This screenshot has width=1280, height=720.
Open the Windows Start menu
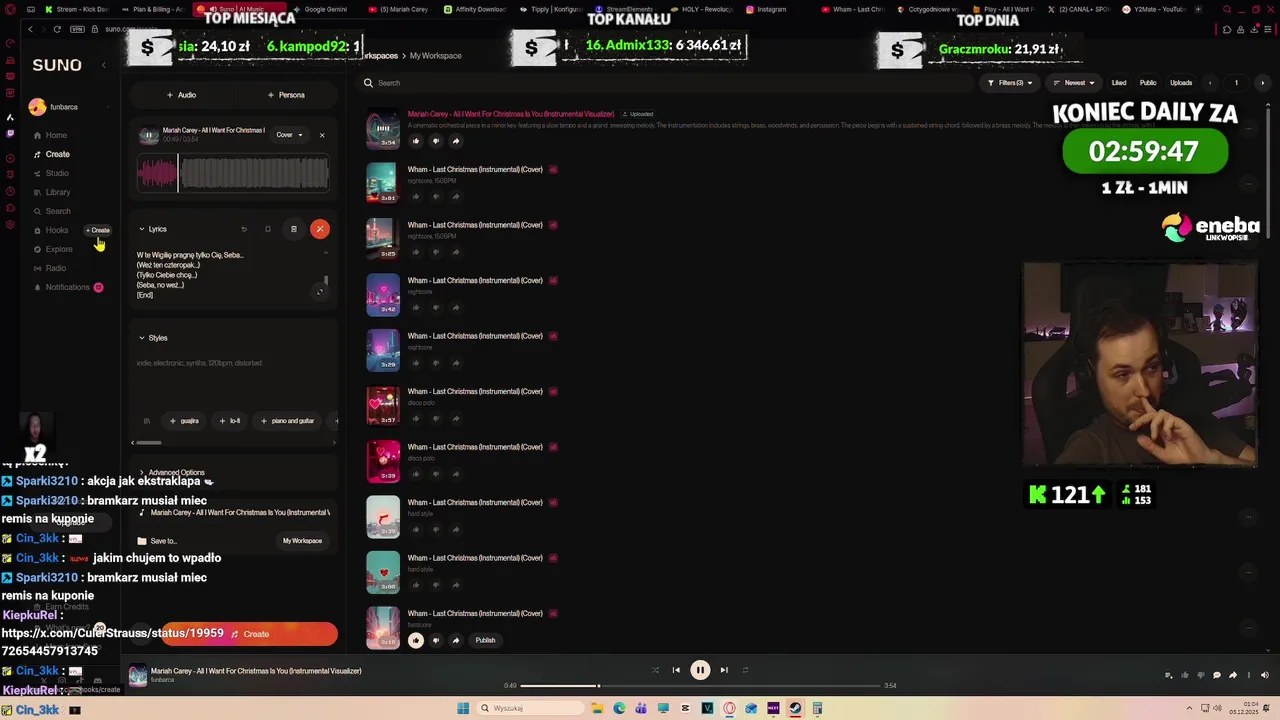[463, 708]
